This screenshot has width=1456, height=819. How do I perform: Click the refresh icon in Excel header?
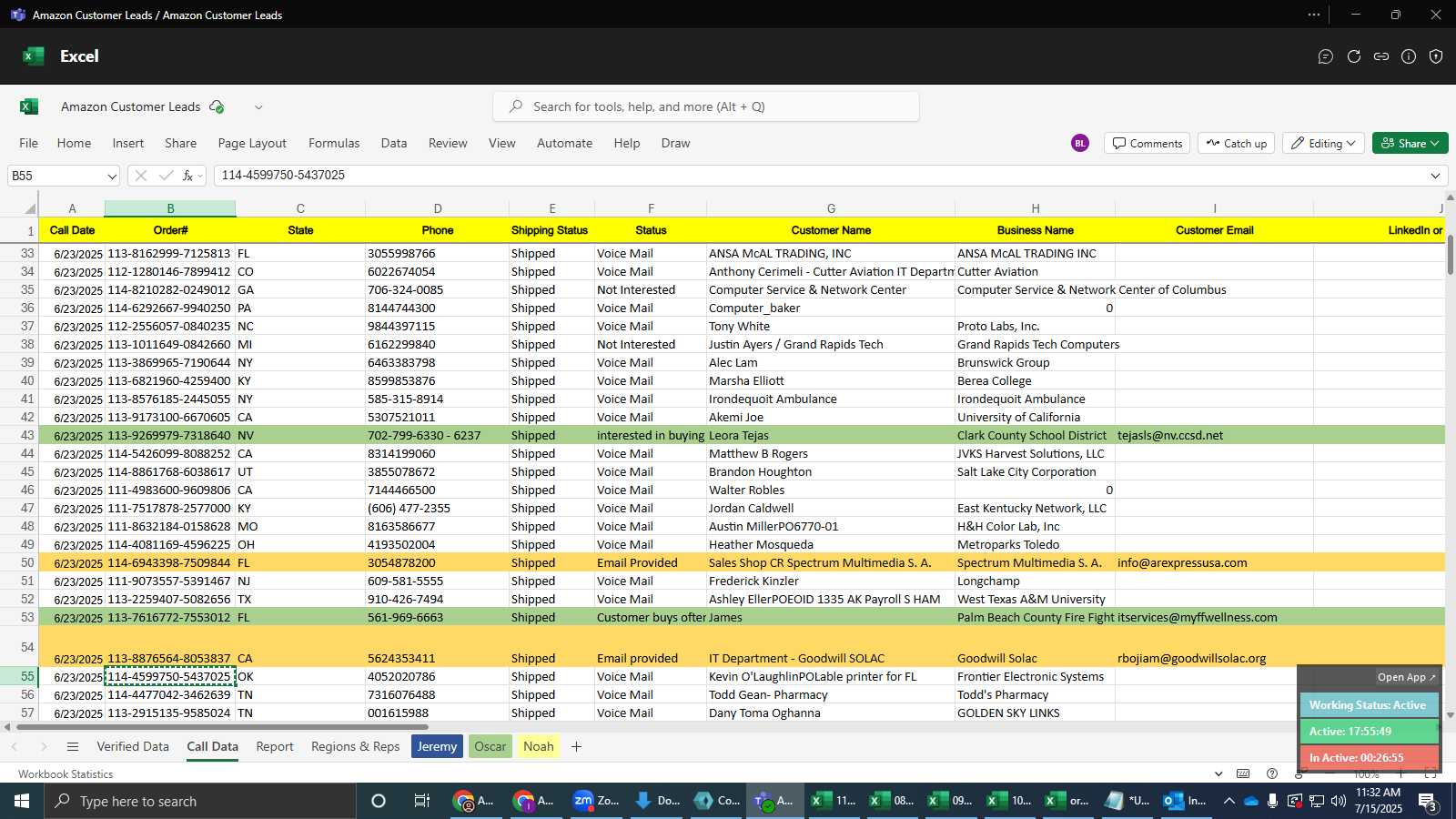[1354, 56]
